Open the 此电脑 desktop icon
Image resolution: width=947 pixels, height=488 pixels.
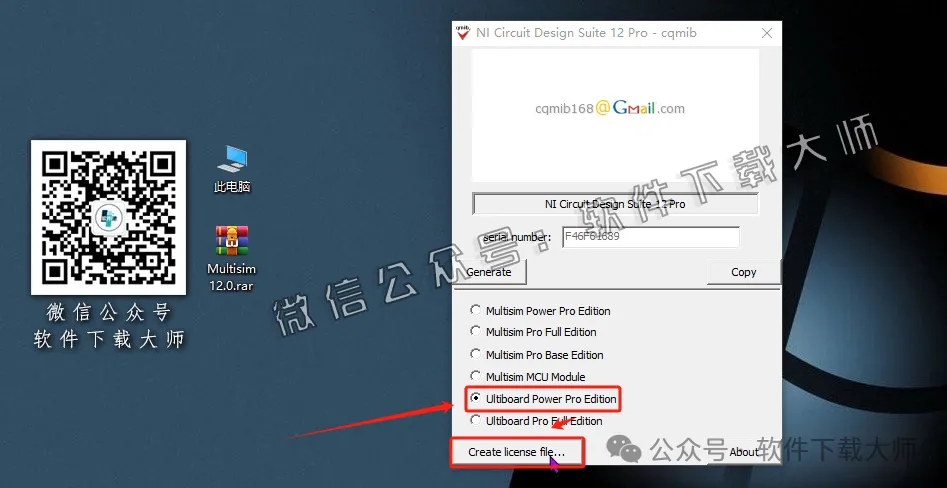coord(232,169)
